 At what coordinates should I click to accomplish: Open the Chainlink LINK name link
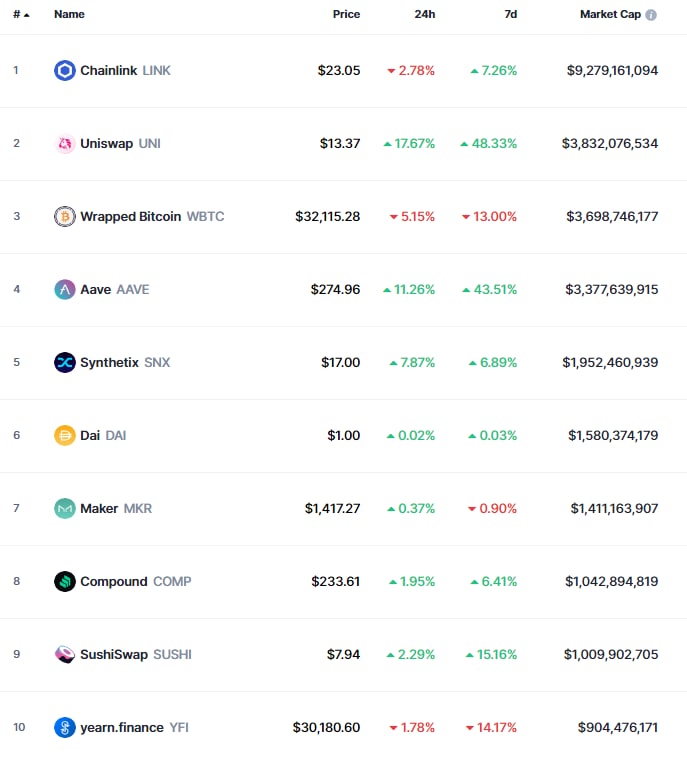pyautogui.click(x=125, y=71)
